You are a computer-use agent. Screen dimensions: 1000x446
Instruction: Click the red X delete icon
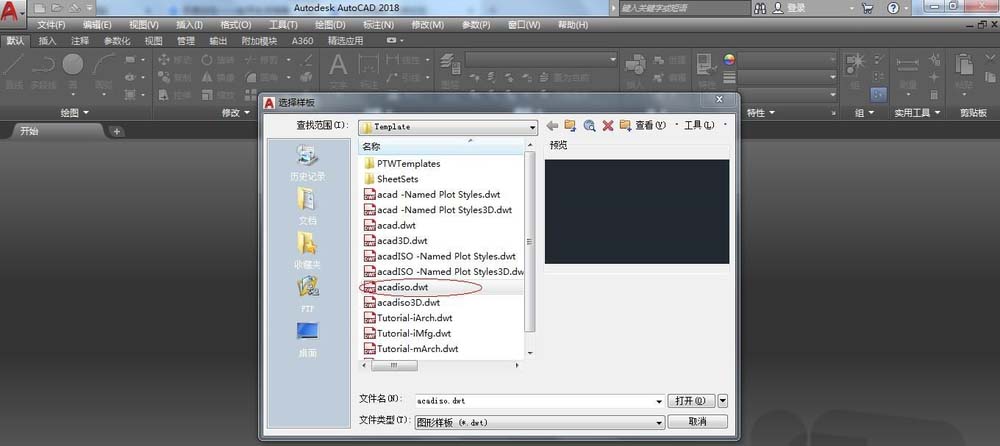(x=608, y=126)
